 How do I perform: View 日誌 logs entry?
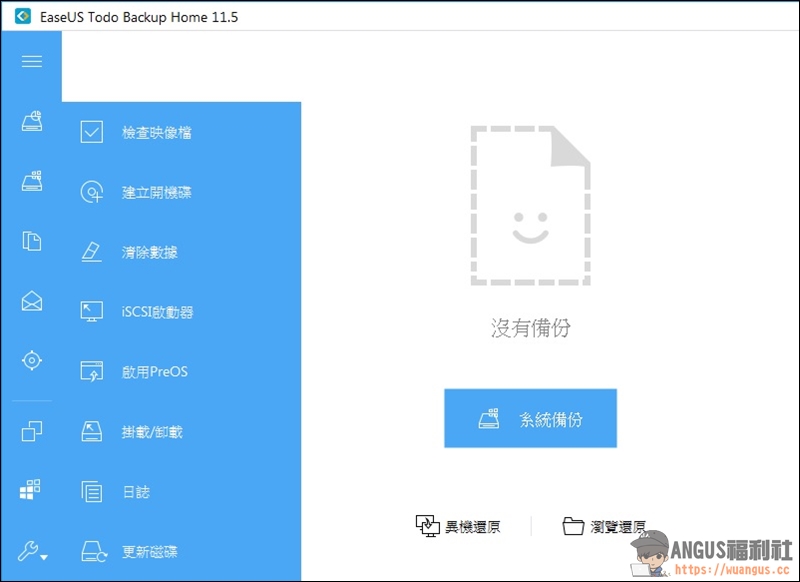[135, 492]
